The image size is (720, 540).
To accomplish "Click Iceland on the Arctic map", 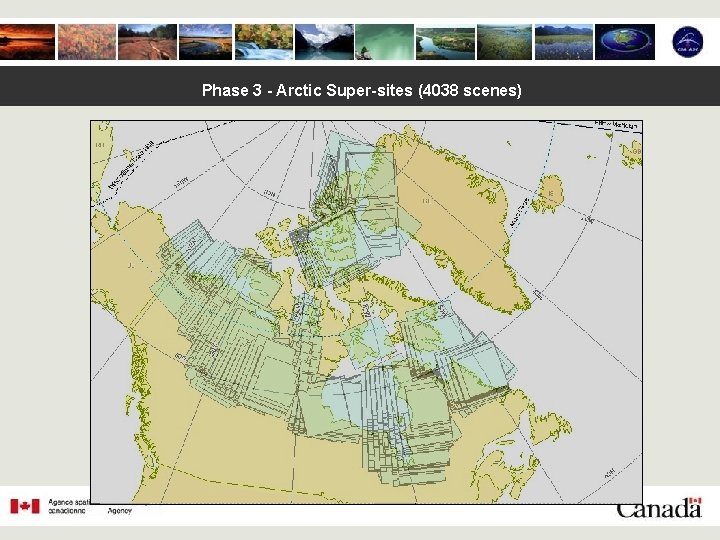I will point(547,193).
